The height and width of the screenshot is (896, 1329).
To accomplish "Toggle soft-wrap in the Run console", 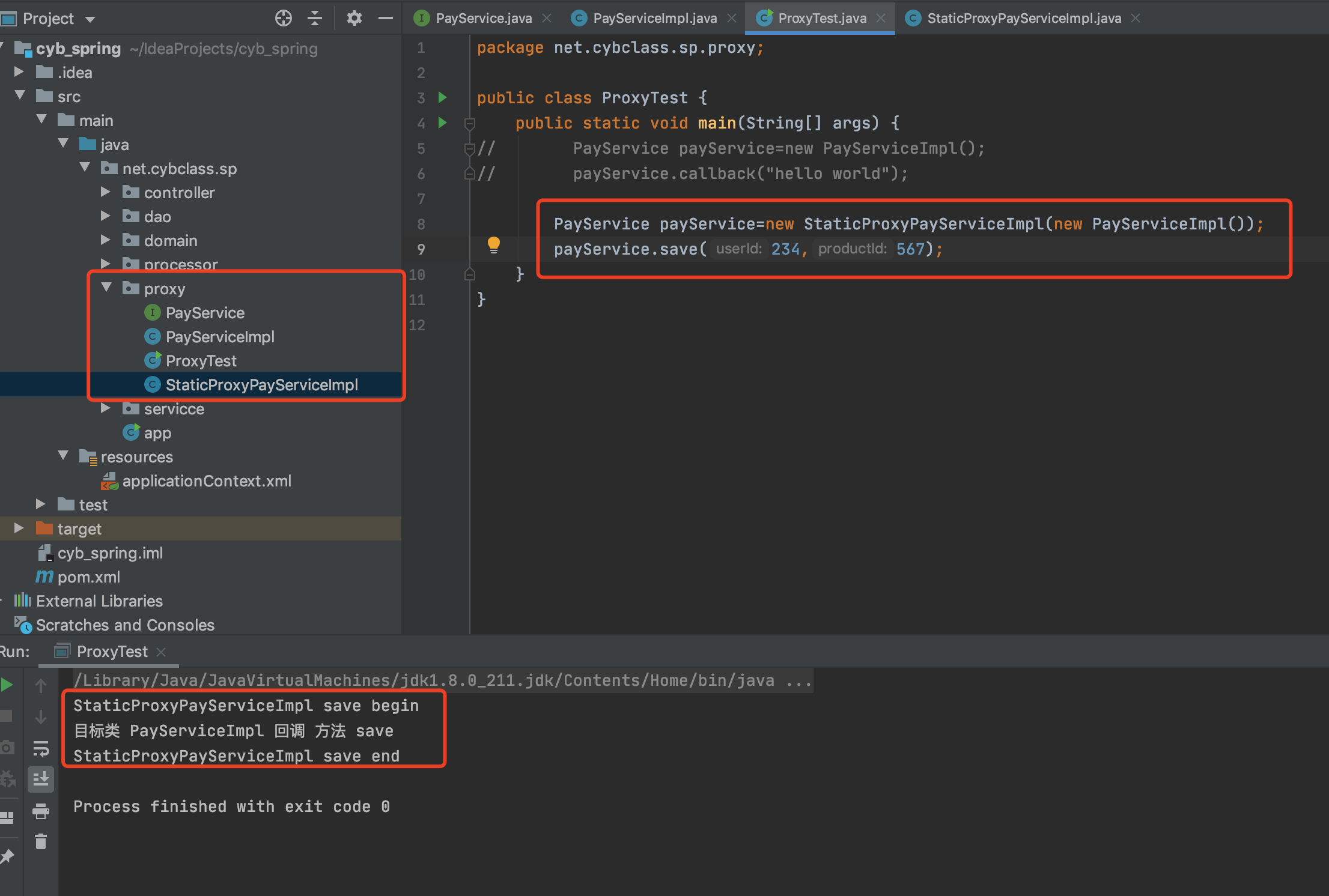I will pyautogui.click(x=41, y=749).
